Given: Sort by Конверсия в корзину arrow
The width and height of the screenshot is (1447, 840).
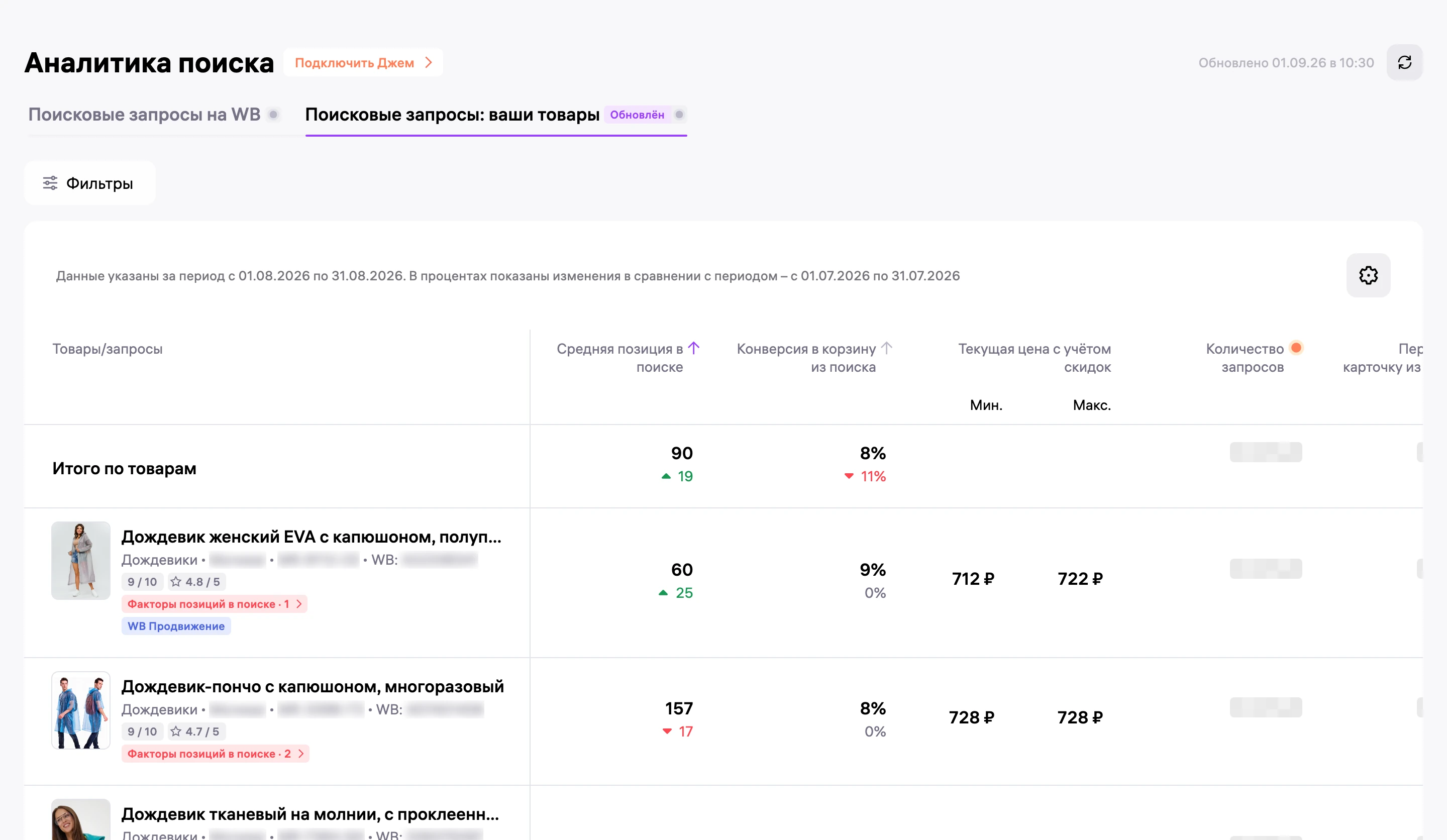Looking at the screenshot, I should pos(886,348).
